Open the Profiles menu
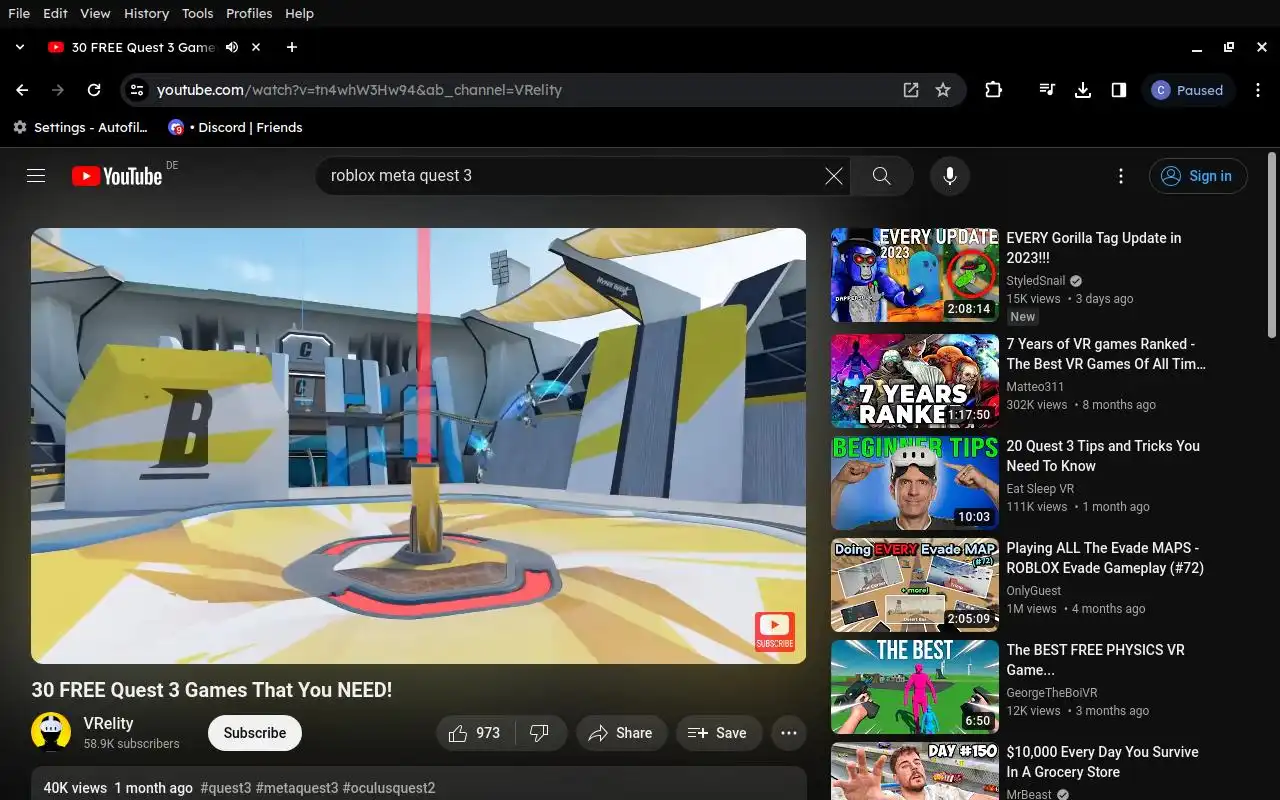Viewport: 1280px width, 800px height. [x=249, y=13]
